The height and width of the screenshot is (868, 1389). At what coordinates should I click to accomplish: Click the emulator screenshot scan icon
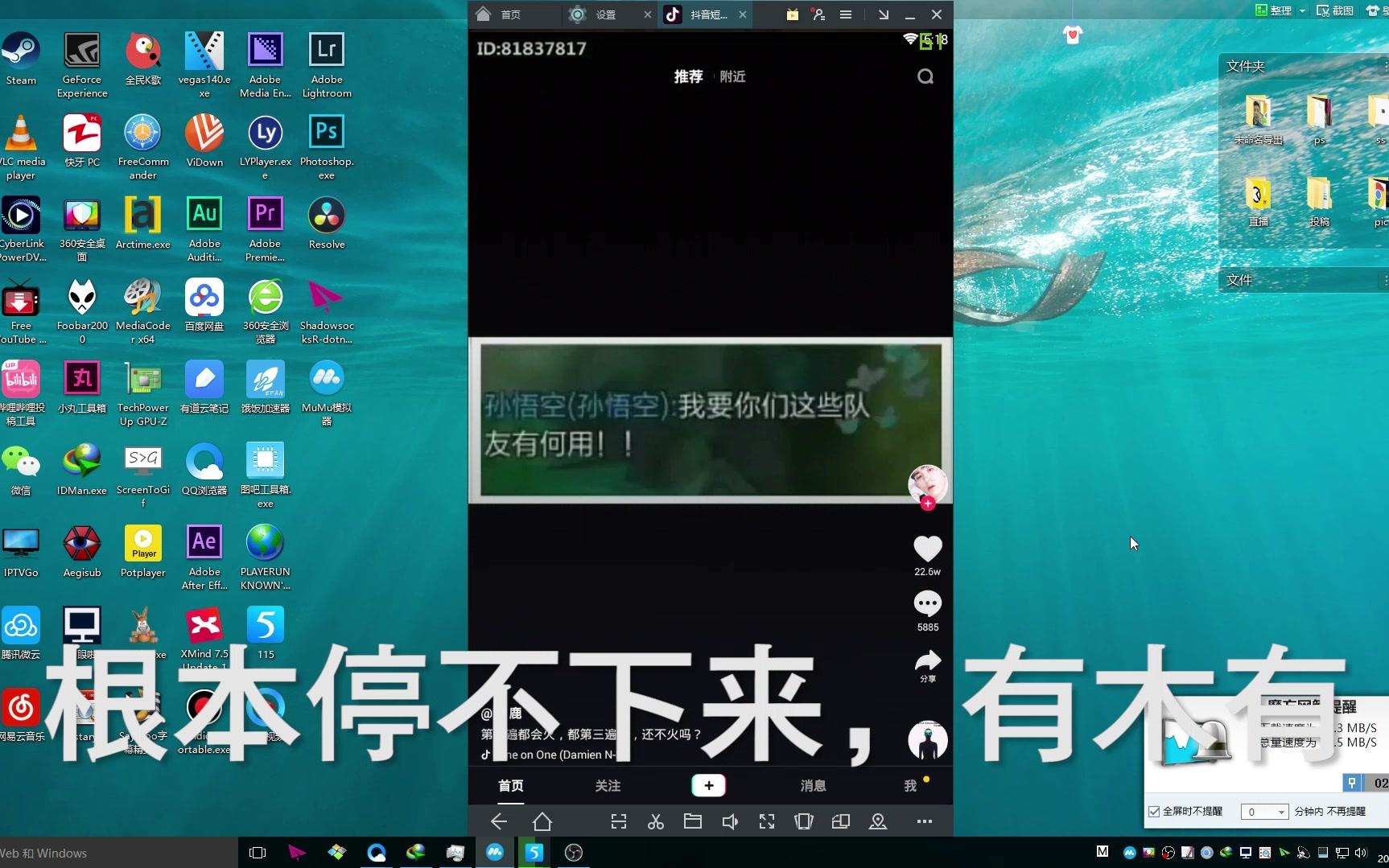tap(618, 821)
